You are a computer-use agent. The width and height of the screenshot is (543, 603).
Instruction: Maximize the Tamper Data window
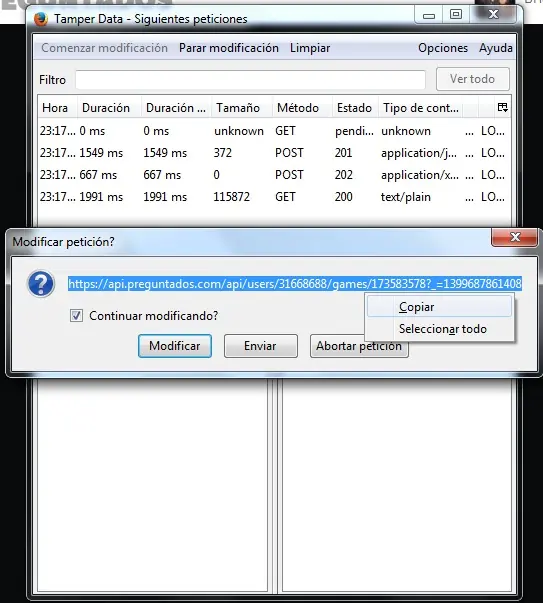point(456,14)
